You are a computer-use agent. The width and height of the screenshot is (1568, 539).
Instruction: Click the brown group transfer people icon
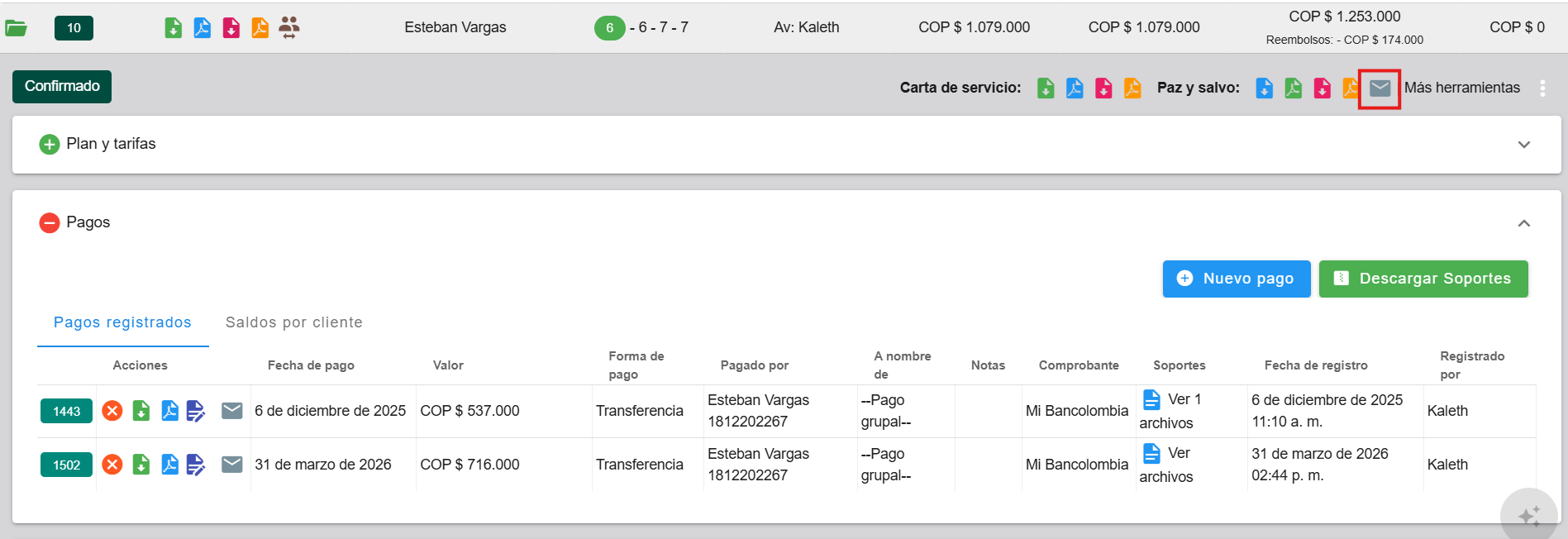tap(288, 27)
